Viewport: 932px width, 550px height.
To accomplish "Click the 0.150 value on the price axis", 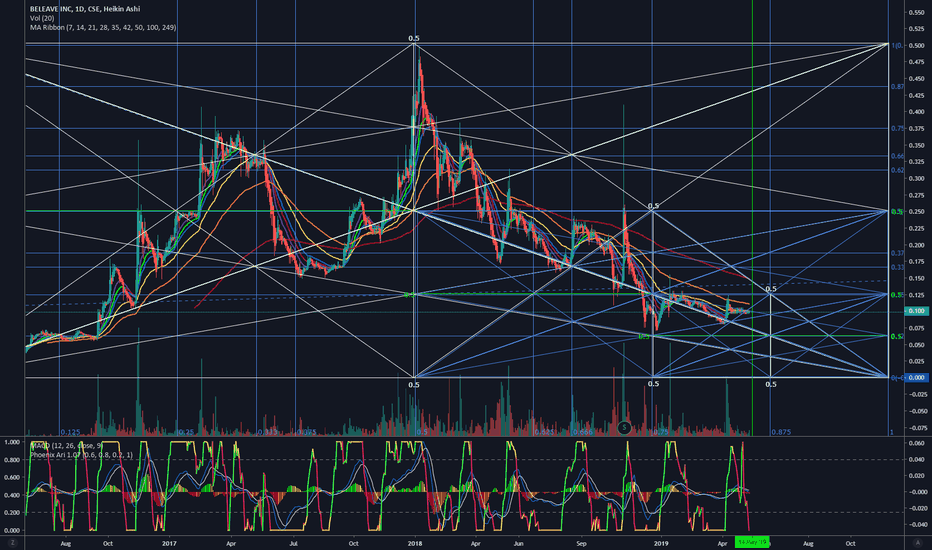I will [x=916, y=278].
